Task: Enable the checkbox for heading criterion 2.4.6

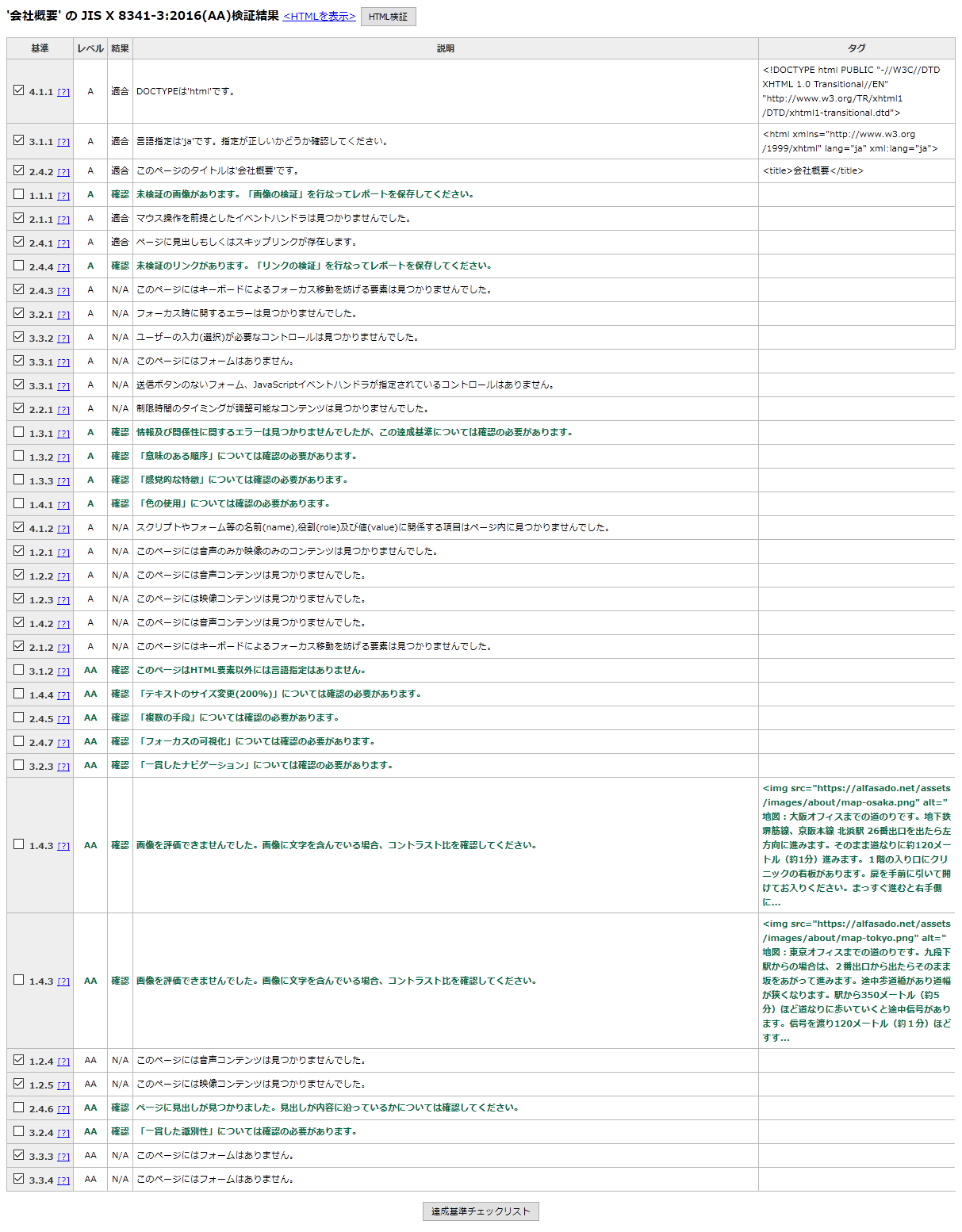Action: 17,1108
